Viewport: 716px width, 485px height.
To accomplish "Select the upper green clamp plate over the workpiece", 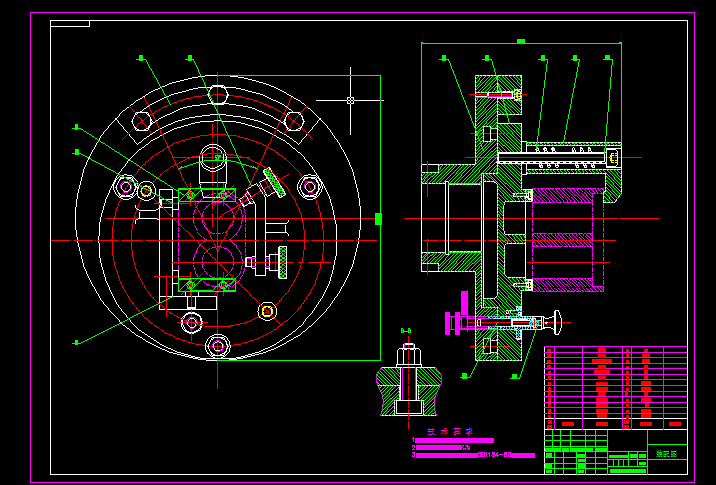I will (x=207, y=195).
